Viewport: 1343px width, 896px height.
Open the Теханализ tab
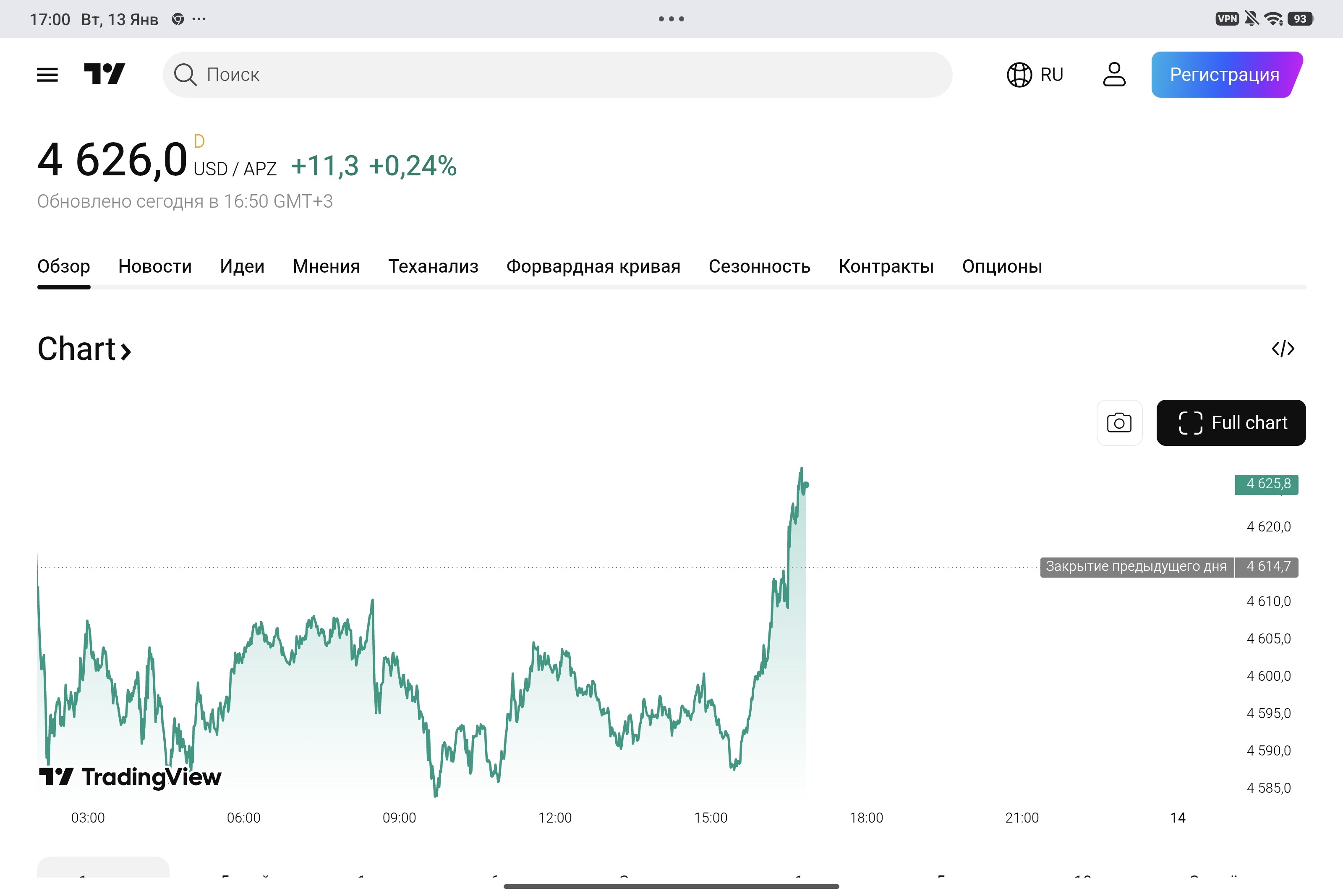point(433,266)
